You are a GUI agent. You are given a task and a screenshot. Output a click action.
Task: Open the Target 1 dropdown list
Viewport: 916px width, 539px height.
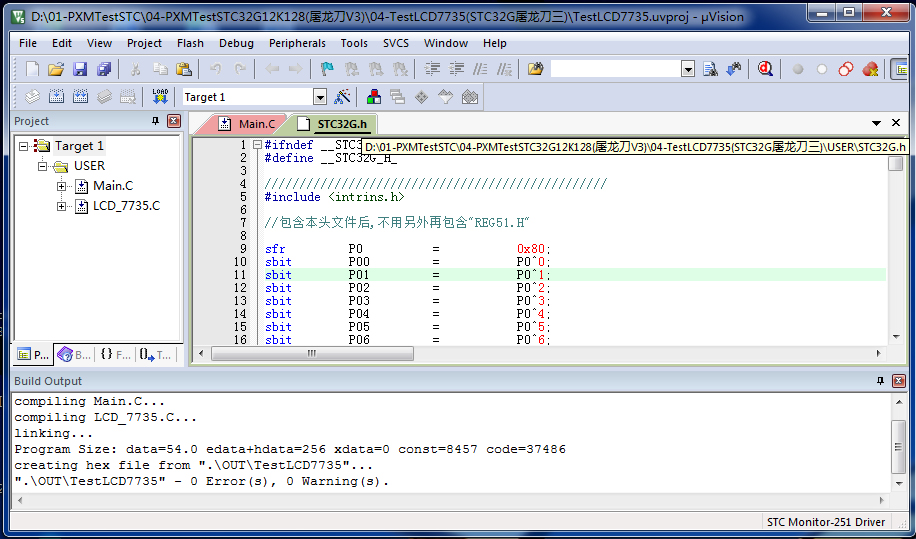tap(320, 97)
